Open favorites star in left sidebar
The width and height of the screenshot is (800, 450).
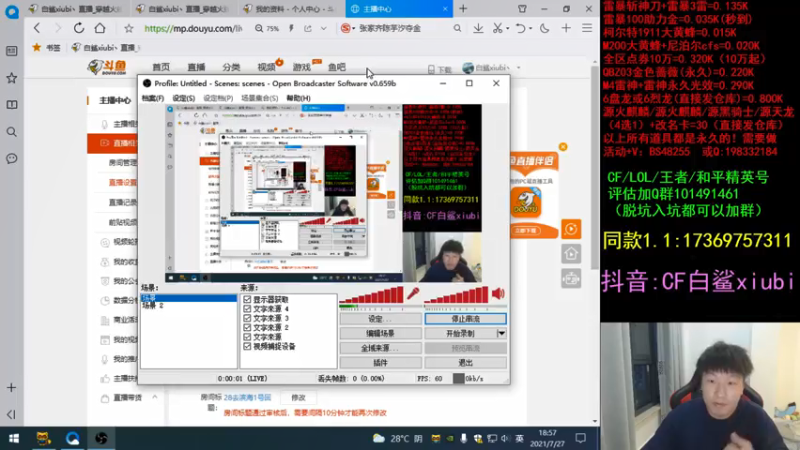(x=12, y=78)
